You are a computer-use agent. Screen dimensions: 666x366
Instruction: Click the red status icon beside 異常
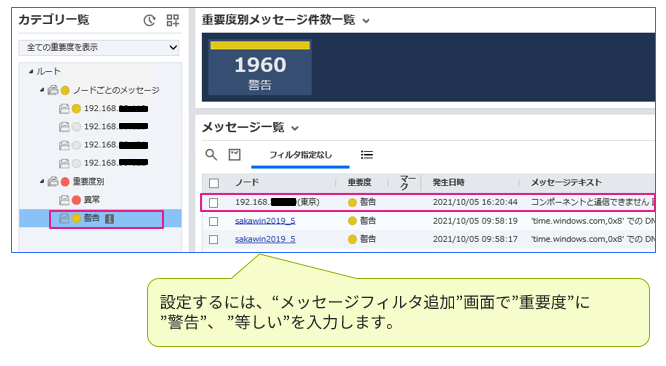coord(76,200)
